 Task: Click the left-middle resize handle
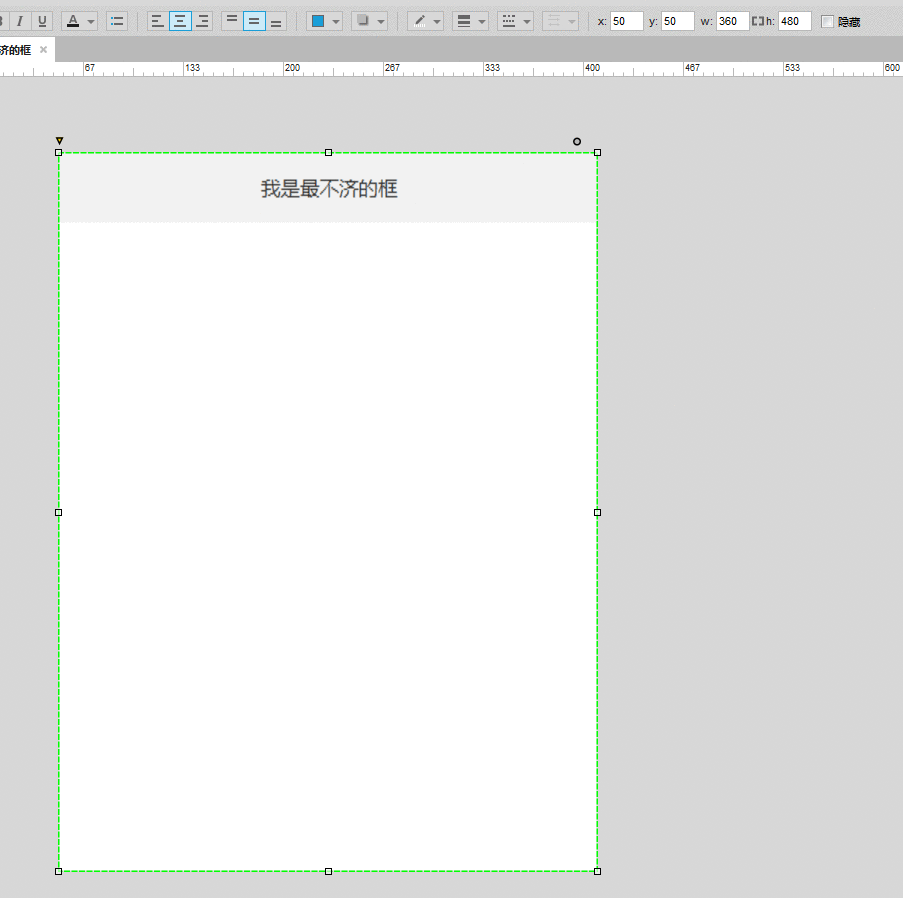pos(58,512)
